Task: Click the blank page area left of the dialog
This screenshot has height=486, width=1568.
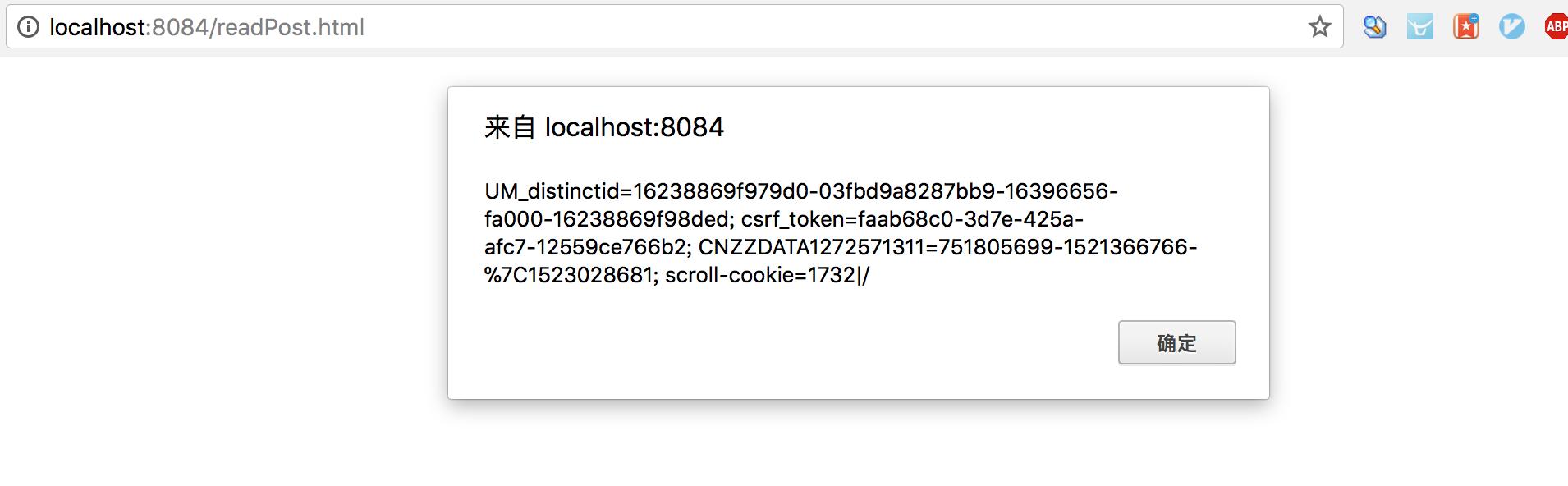Action: (x=222, y=246)
